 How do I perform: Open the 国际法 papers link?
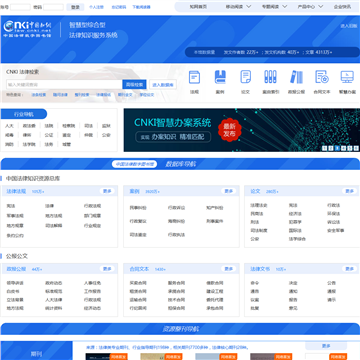tap(295, 230)
